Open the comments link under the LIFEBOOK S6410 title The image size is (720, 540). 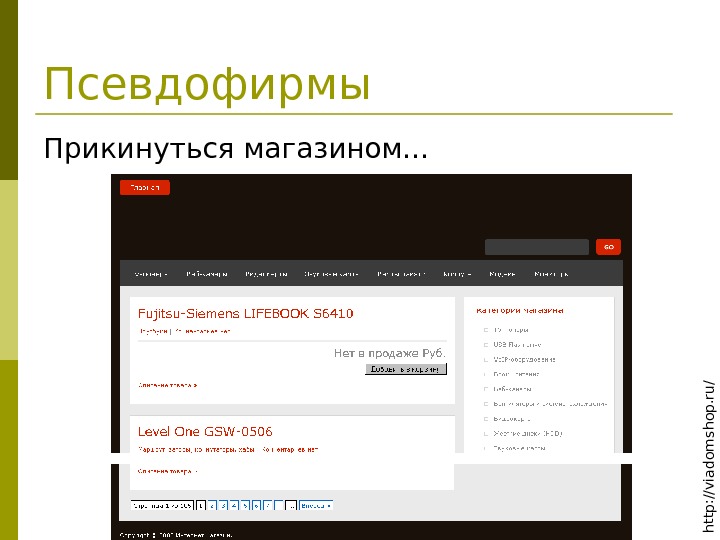tap(202, 331)
